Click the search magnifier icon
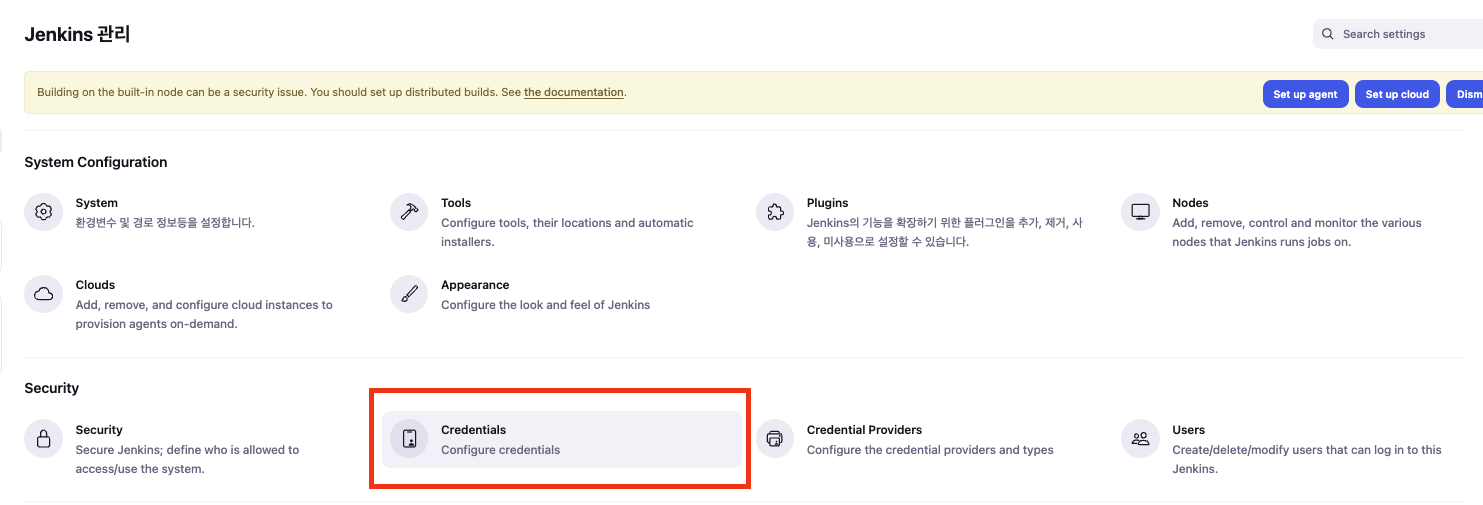Image resolution: width=1483 pixels, height=505 pixels. click(x=1328, y=34)
